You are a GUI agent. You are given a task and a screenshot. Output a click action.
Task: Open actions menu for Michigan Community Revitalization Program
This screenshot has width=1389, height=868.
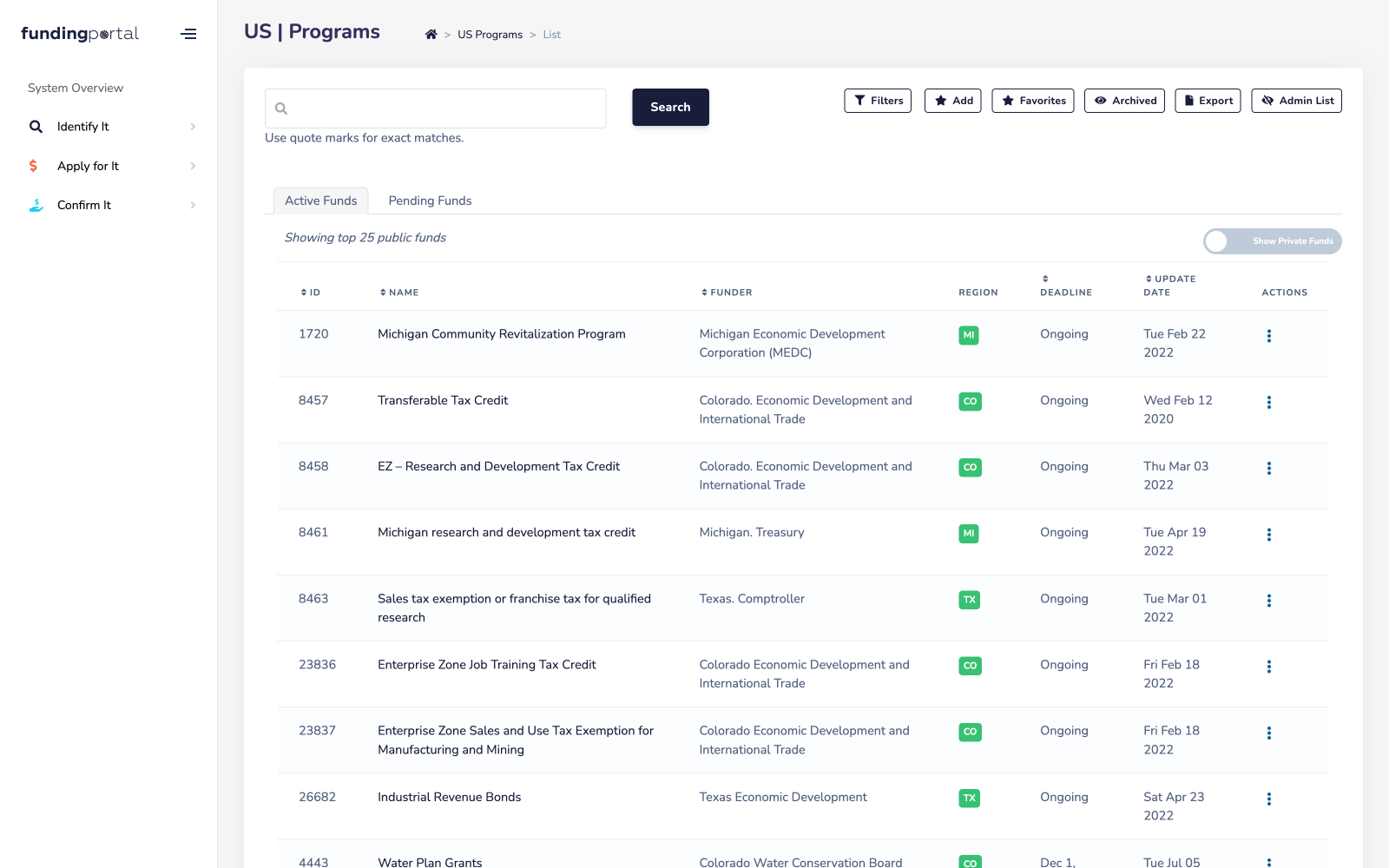1269,335
